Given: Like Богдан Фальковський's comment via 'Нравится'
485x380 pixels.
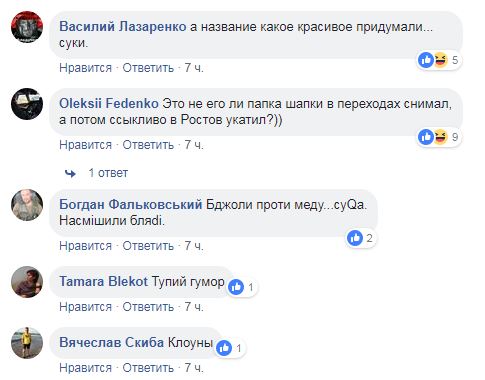Looking at the screenshot, I should (86, 246).
